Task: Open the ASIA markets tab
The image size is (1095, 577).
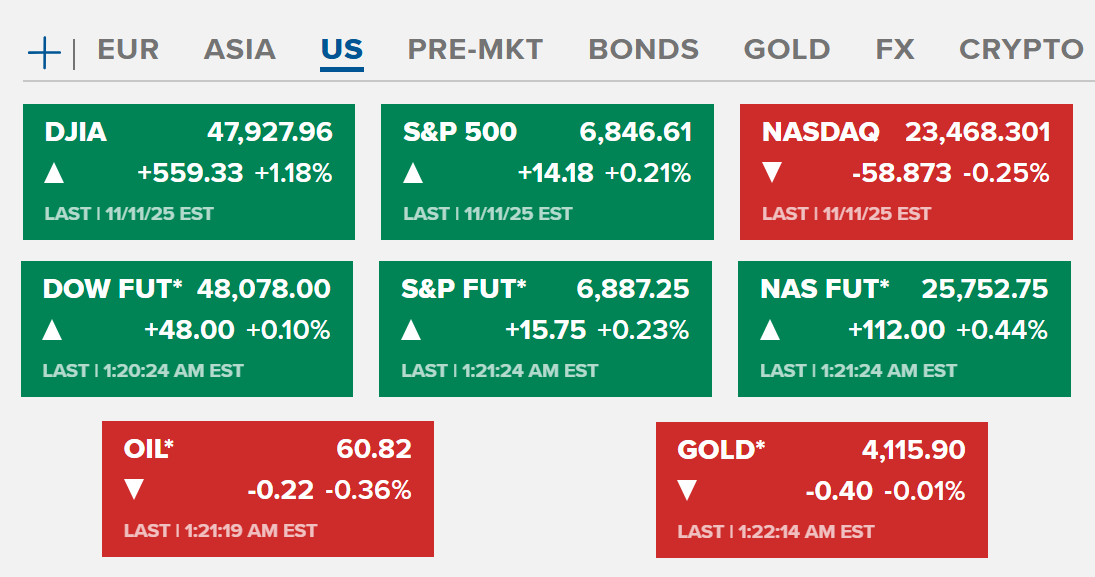Action: point(239,50)
